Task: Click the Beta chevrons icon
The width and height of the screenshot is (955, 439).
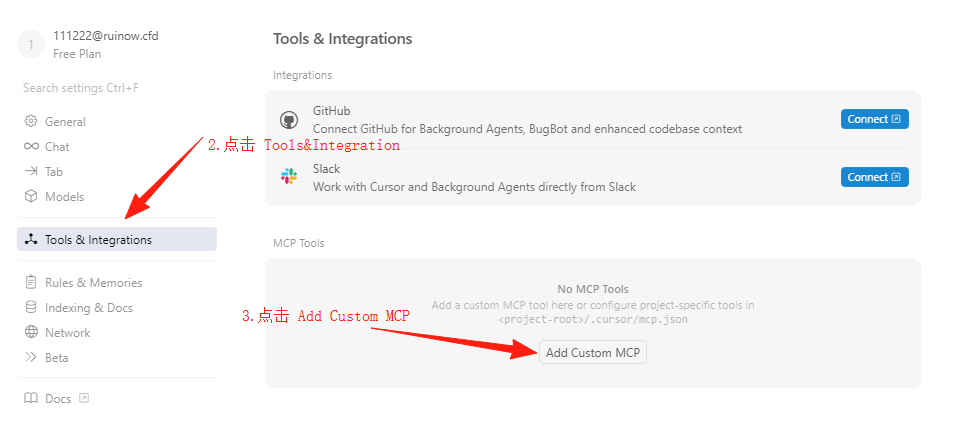Action: tap(30, 357)
